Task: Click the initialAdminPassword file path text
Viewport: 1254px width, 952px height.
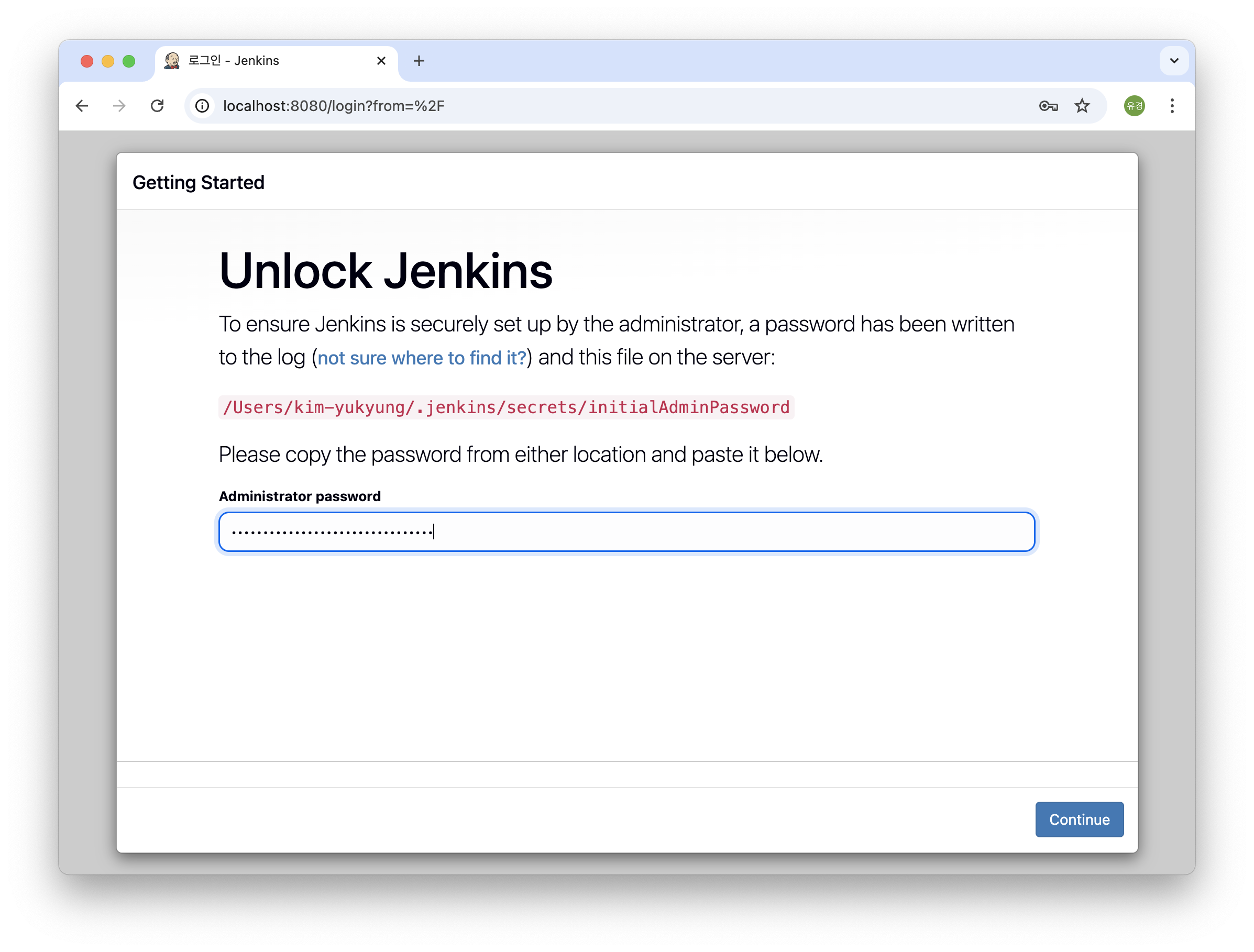Action: point(505,407)
